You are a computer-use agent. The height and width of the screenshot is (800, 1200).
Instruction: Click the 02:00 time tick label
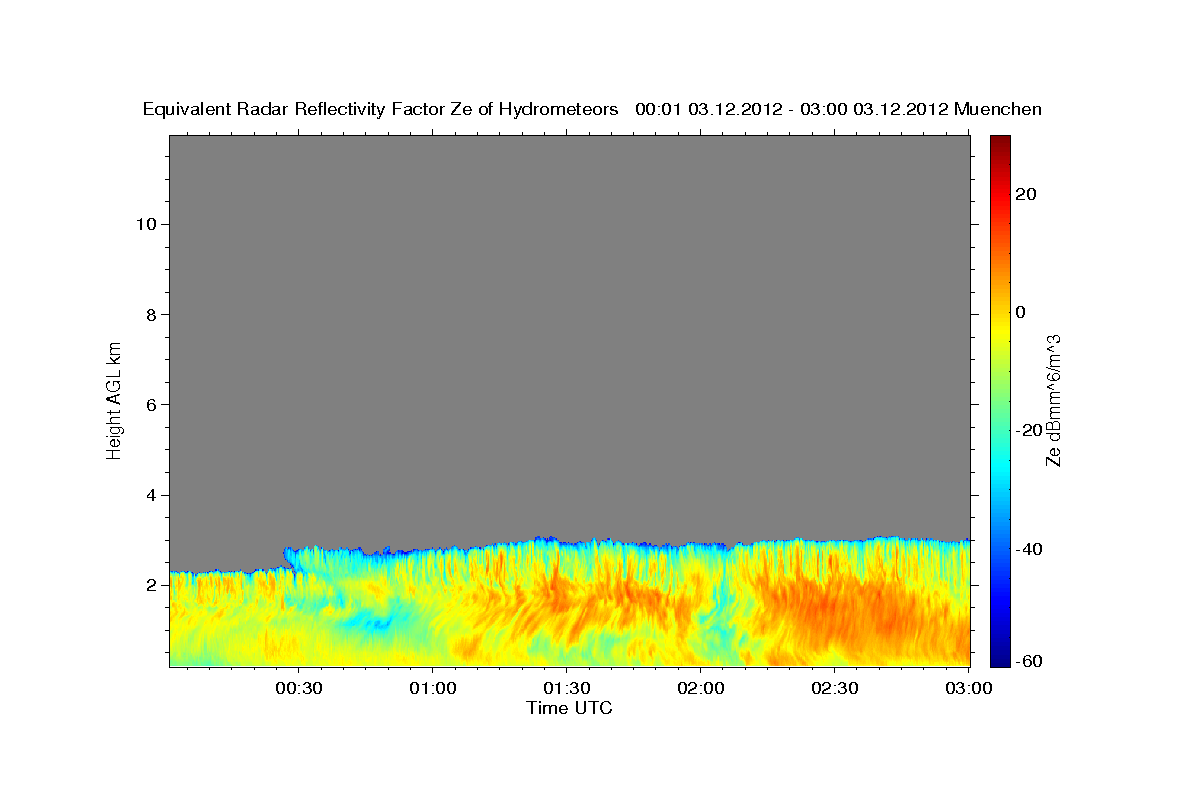[x=700, y=689]
